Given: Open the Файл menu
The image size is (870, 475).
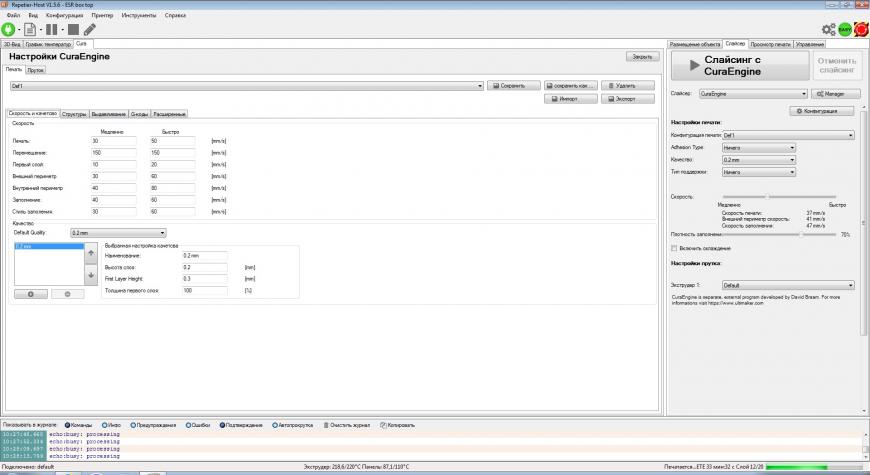Looking at the screenshot, I should click(x=13, y=16).
